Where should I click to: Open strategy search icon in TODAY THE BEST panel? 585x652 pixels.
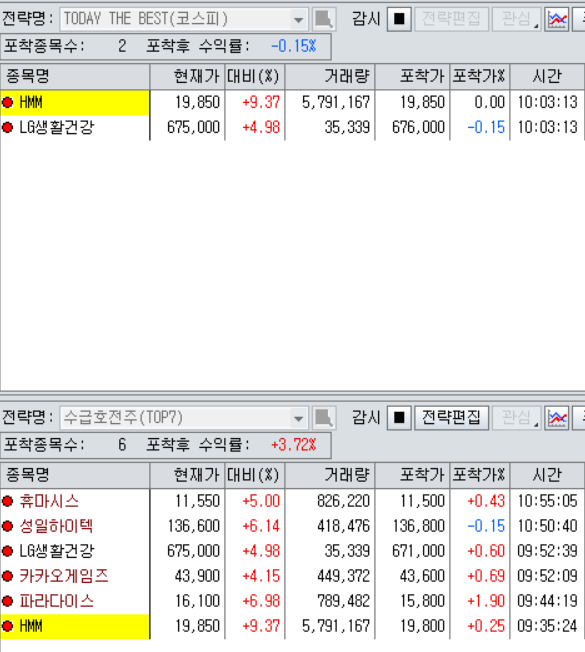[x=324, y=19]
